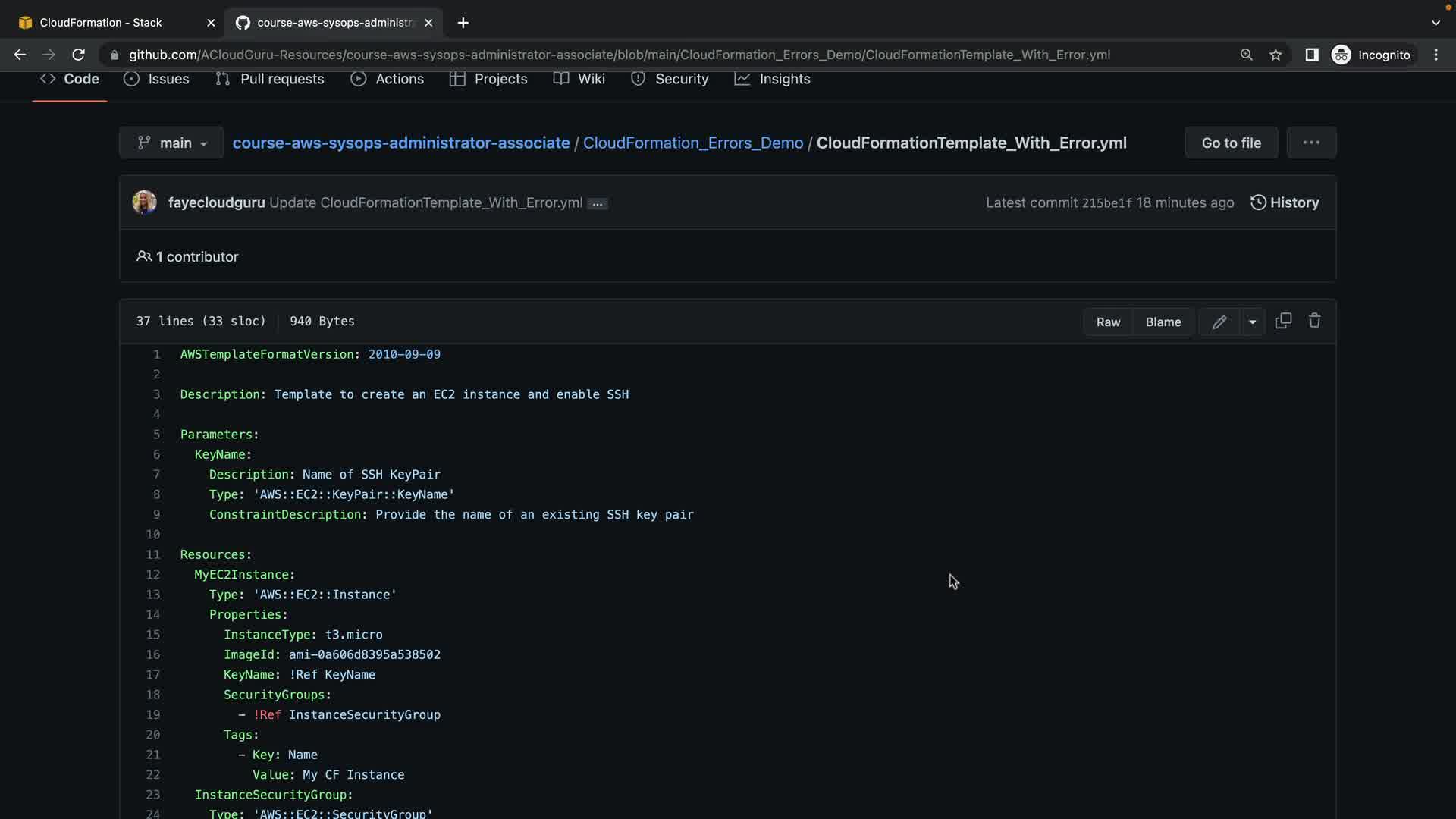
Task: Click the Raw button
Action: pos(1108,322)
